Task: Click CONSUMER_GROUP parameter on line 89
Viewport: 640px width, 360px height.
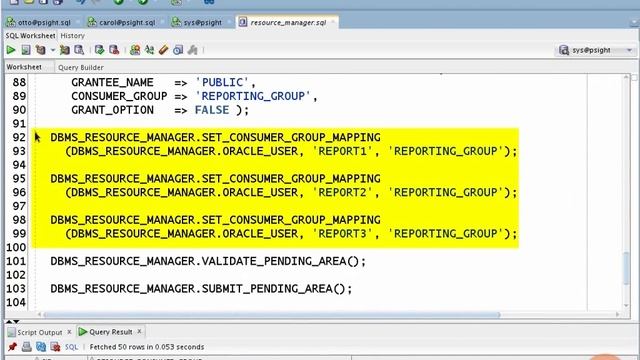Action: [119, 96]
